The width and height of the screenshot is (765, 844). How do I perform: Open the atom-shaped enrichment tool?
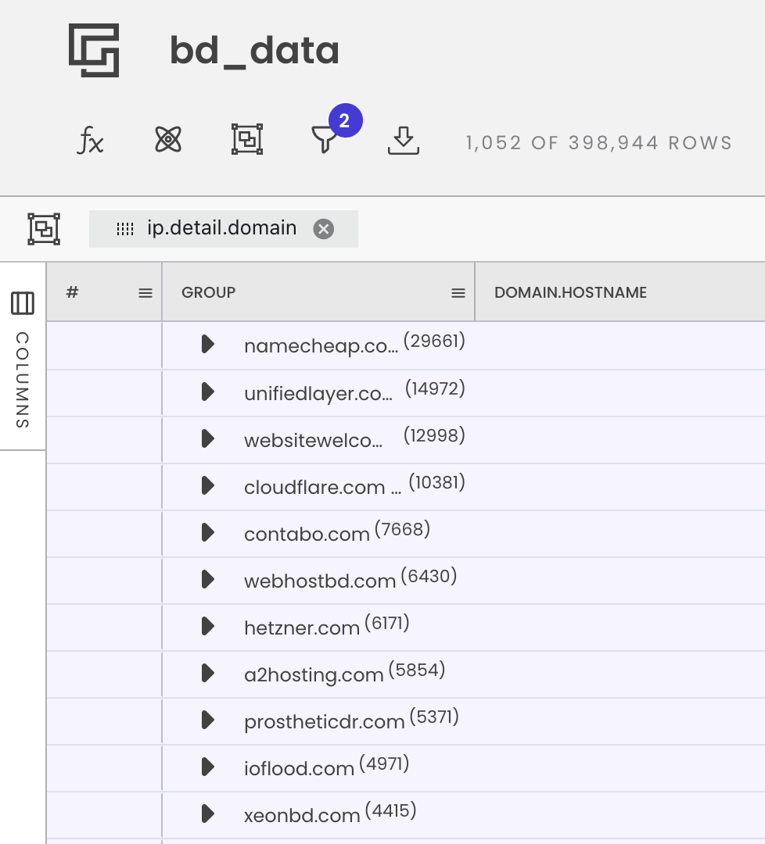168,139
